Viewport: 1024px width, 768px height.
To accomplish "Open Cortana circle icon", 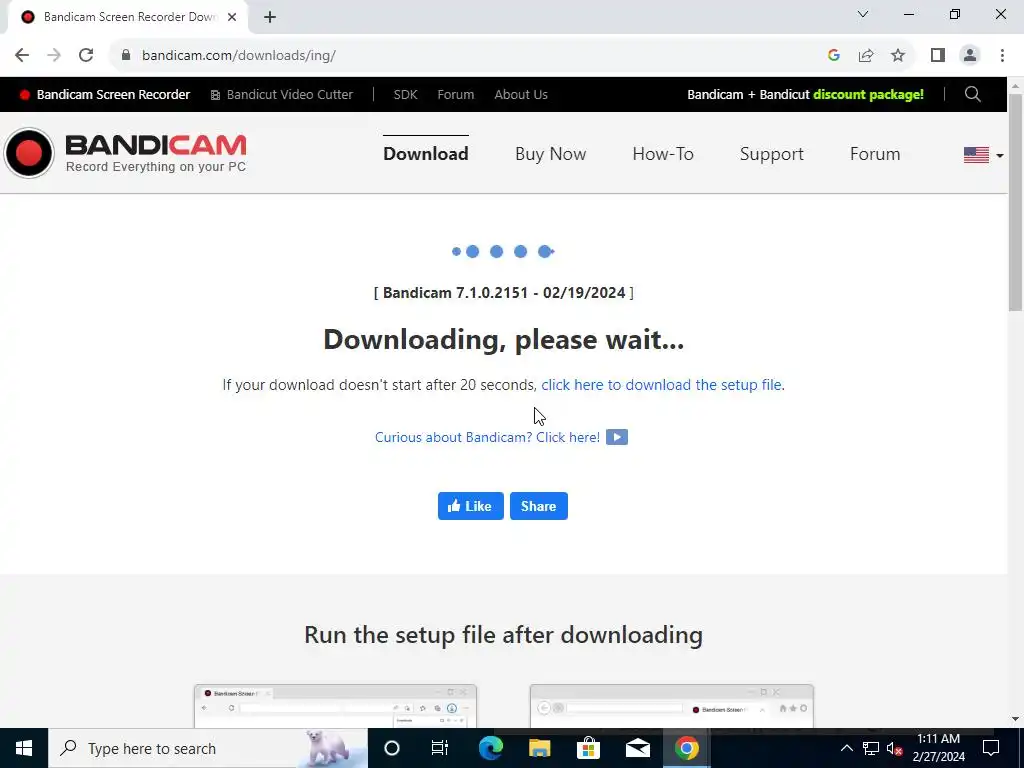I will [392, 748].
